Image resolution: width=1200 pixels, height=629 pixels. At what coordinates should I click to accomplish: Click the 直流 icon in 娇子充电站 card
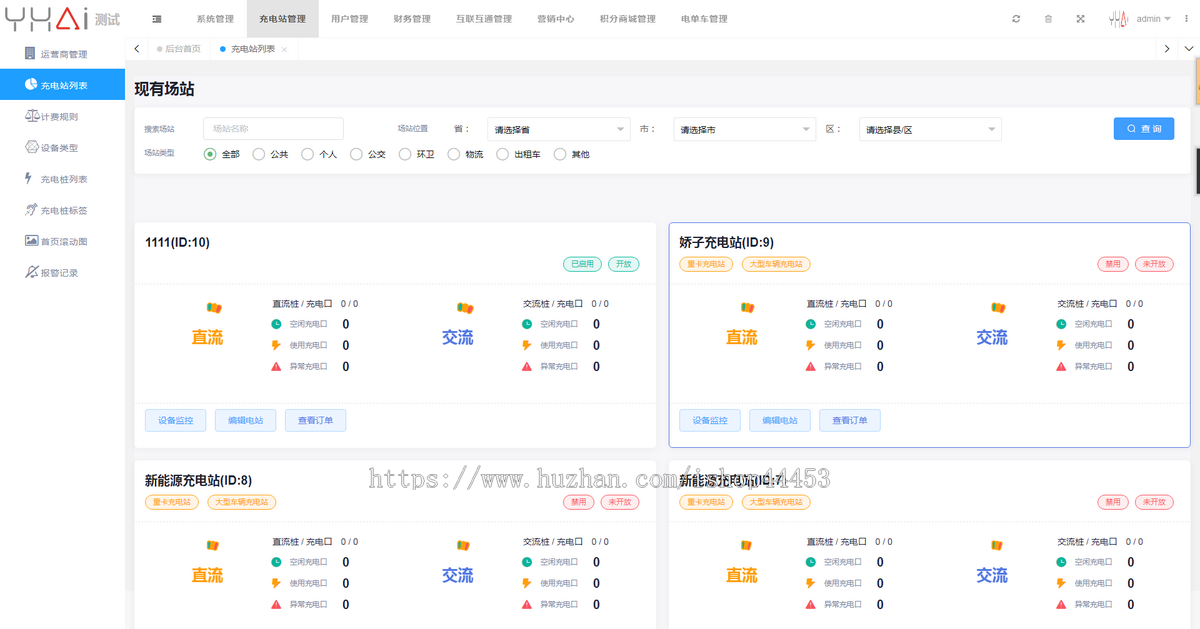click(x=747, y=308)
